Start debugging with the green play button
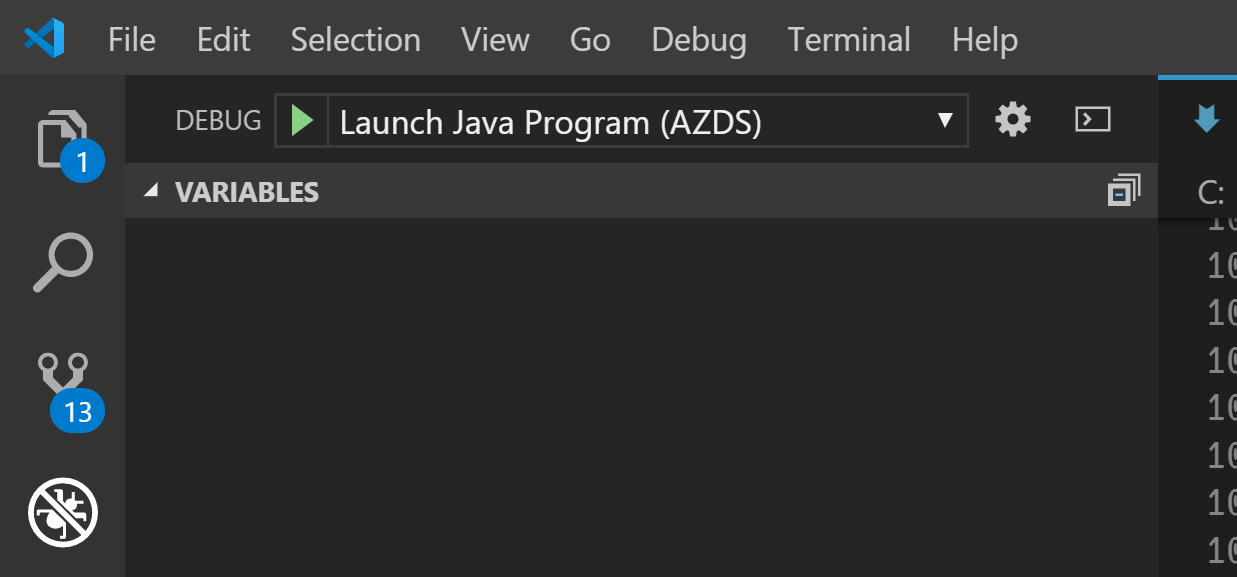 (302, 121)
